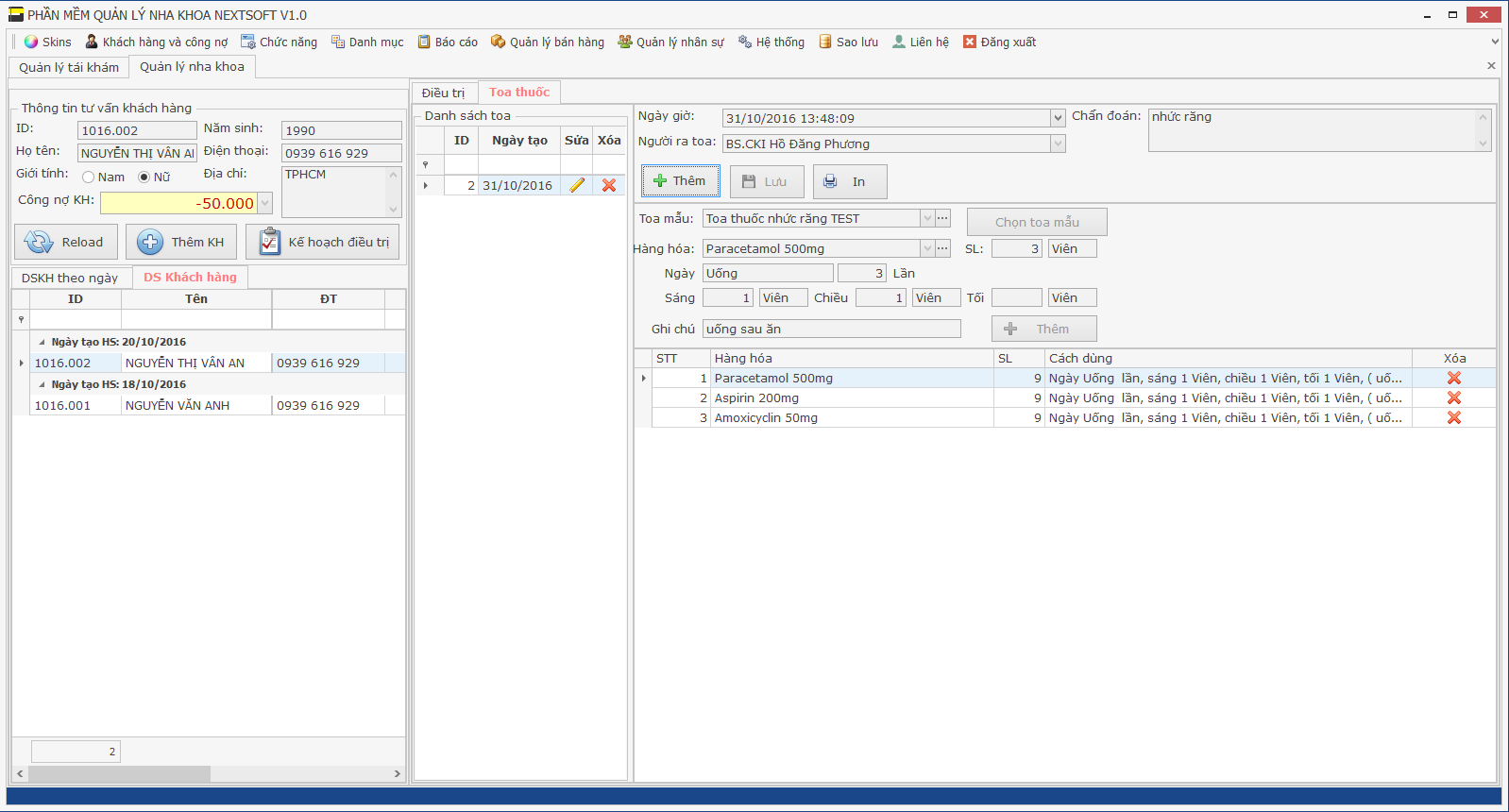The image size is (1509, 812).
Task: Click the pencil edit icon for prescription 2
Action: pos(577,186)
